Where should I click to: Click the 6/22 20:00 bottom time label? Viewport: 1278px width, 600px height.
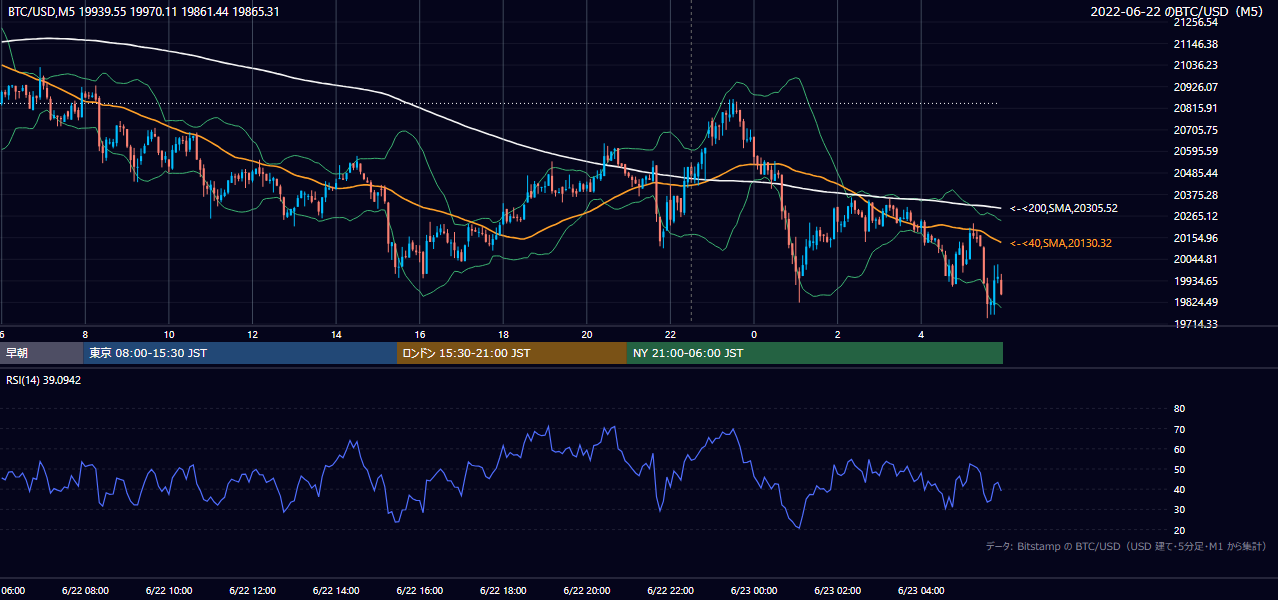pyautogui.click(x=587, y=590)
